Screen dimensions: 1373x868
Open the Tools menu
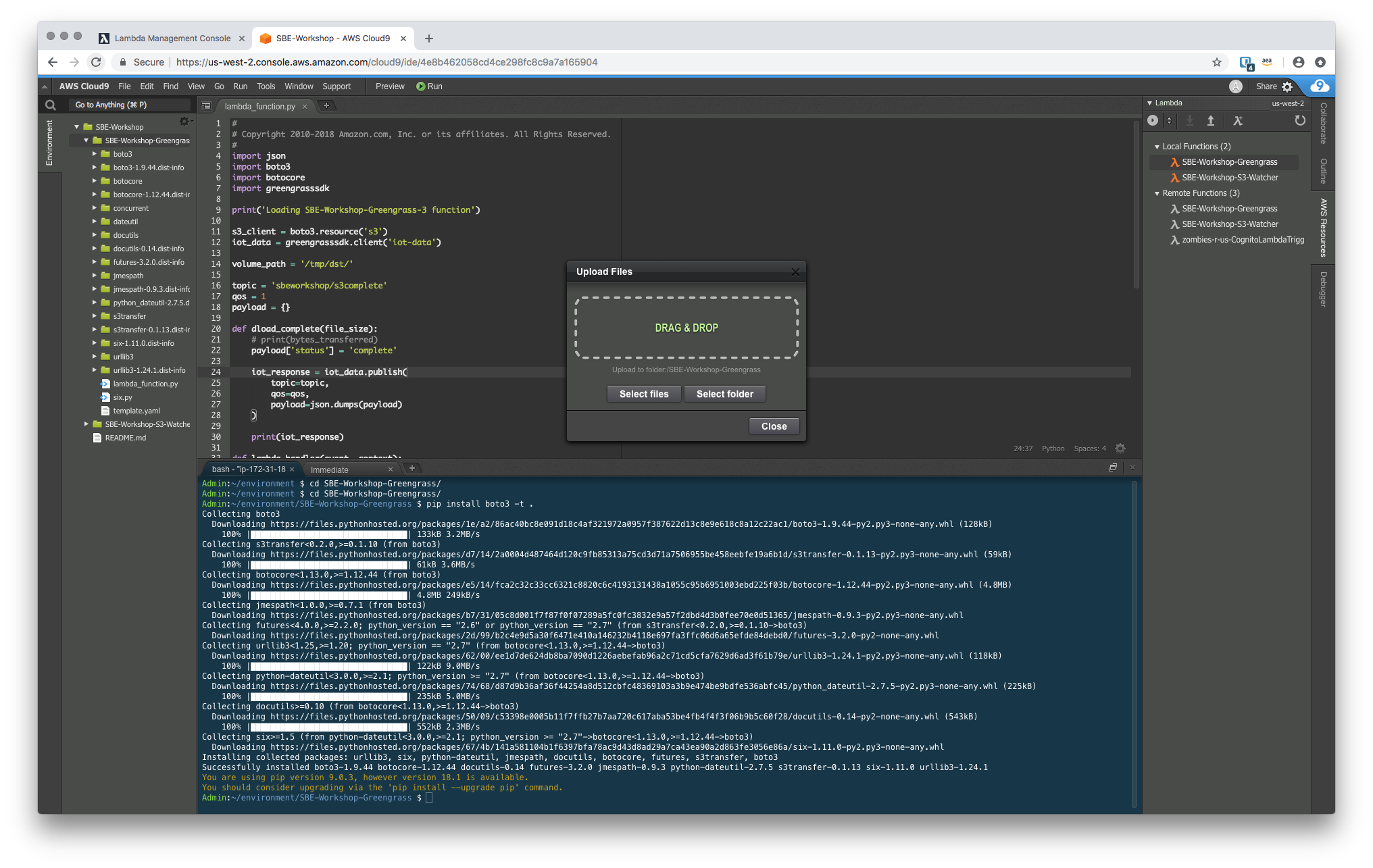[266, 86]
